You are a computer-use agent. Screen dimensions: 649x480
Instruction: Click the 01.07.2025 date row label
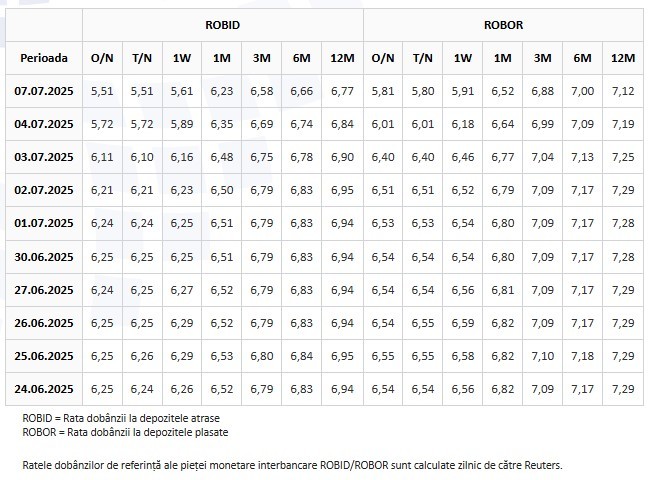tap(44, 223)
